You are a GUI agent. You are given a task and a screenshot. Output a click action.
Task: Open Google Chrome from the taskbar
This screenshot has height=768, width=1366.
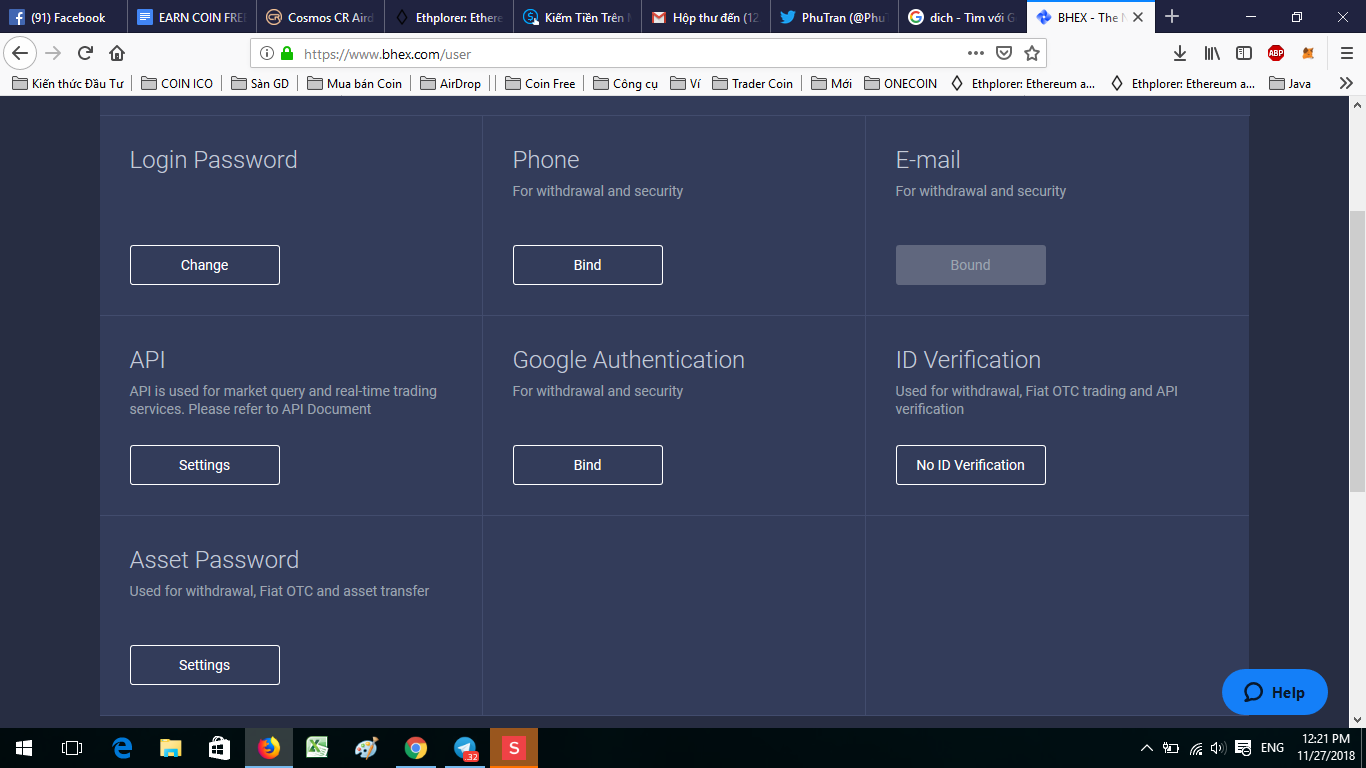[x=416, y=748]
